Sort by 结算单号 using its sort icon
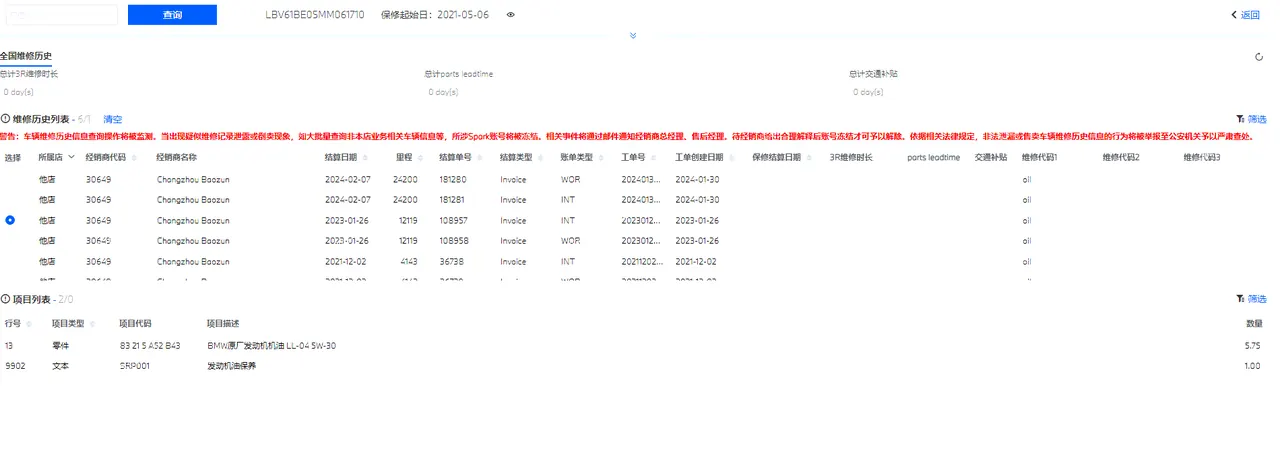The width and height of the screenshot is (1280, 459). [x=477, y=158]
